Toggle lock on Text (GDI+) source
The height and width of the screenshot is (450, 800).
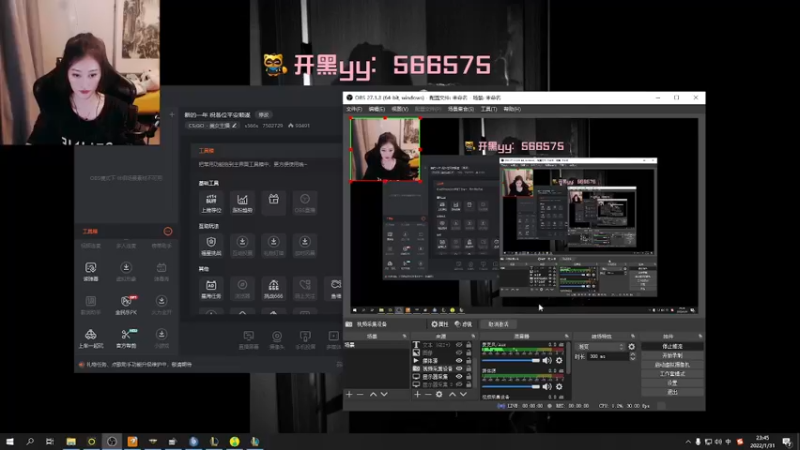tap(468, 345)
